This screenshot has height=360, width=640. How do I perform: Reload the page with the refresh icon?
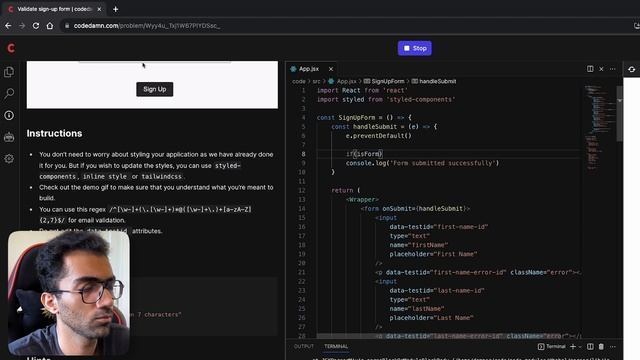coord(36,26)
